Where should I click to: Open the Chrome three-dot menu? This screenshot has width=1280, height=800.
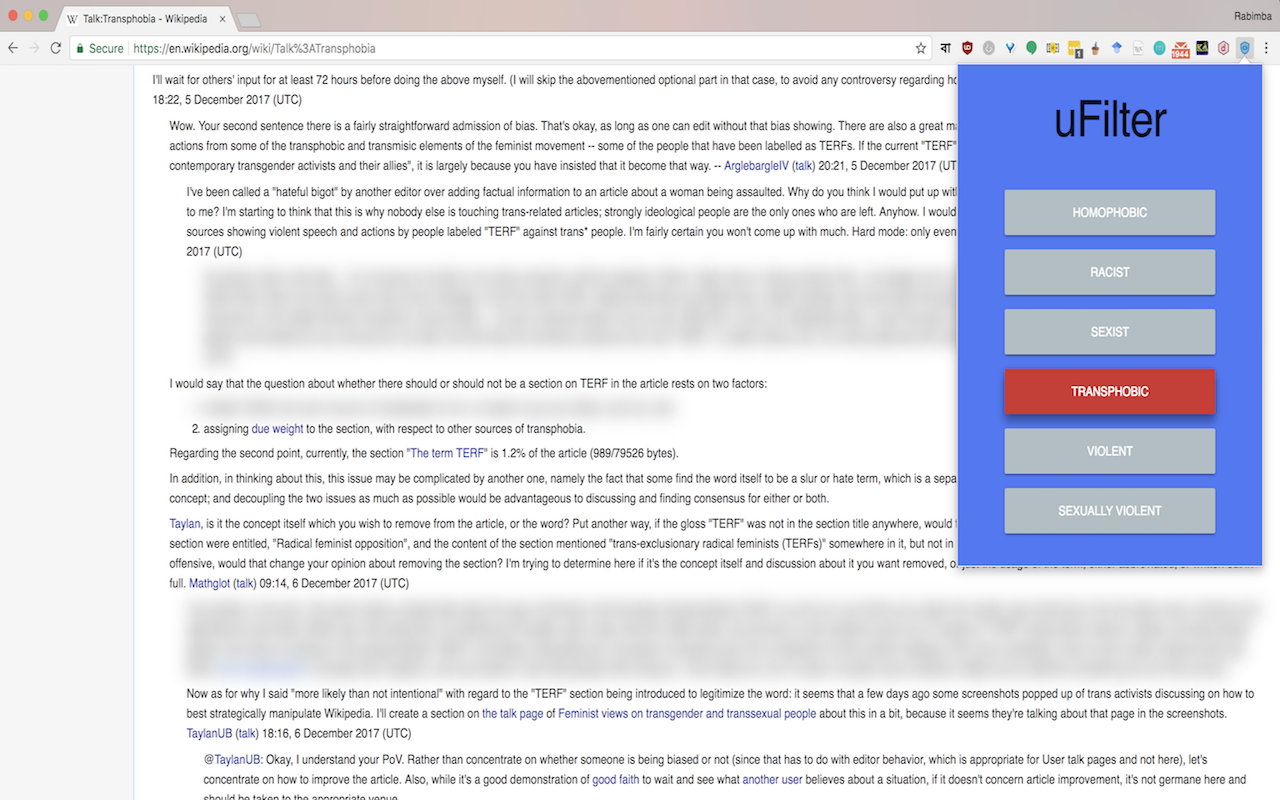click(x=1266, y=48)
